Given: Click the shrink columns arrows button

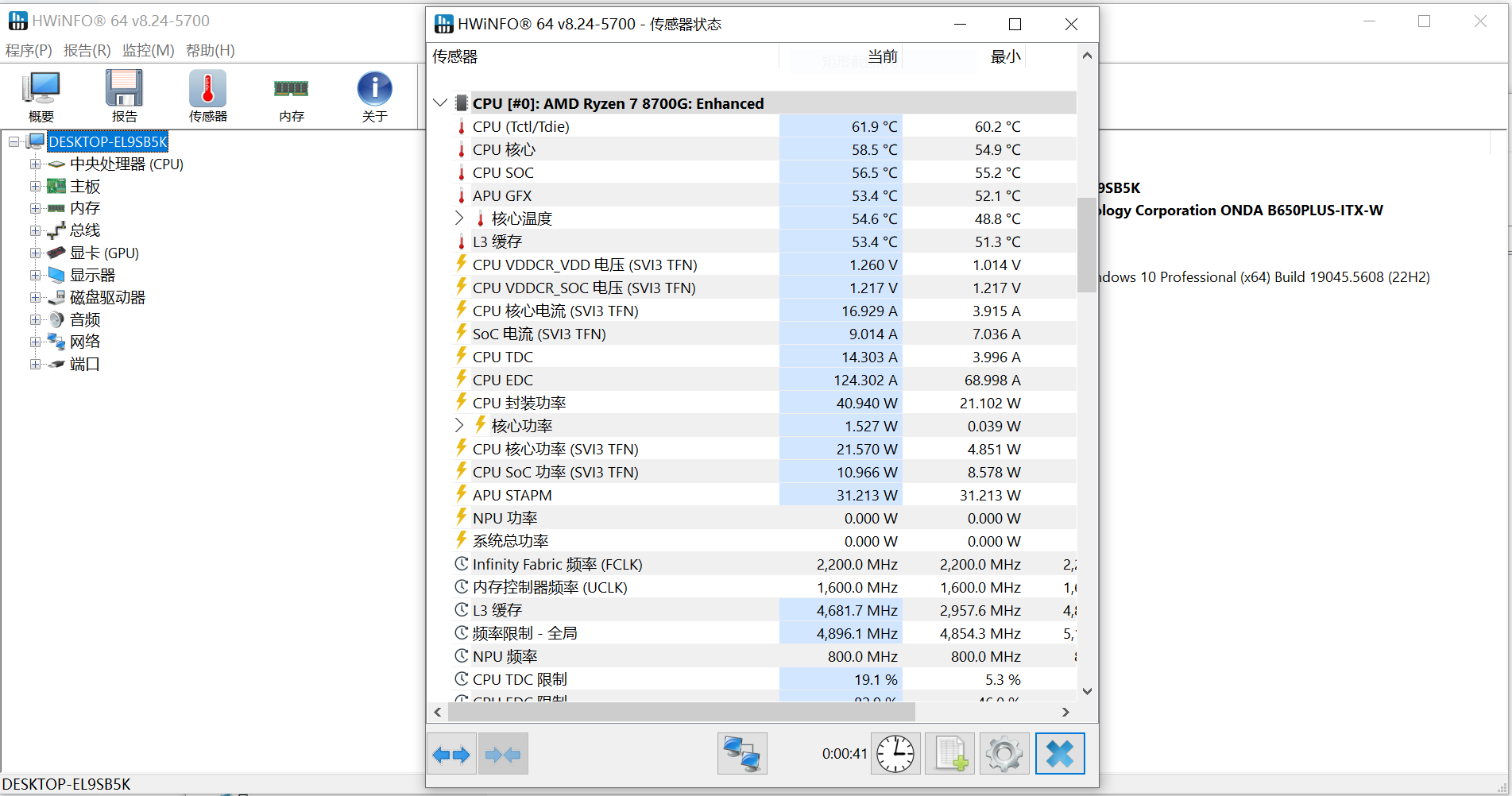Looking at the screenshot, I should tap(502, 753).
